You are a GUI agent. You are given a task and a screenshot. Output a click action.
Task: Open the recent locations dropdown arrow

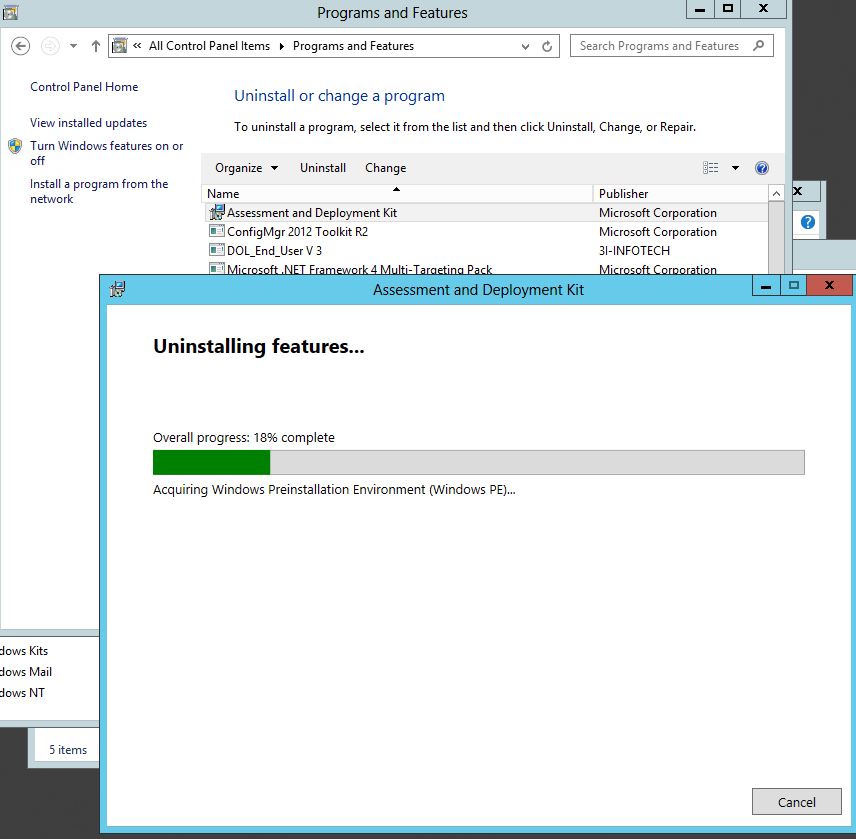[73, 46]
